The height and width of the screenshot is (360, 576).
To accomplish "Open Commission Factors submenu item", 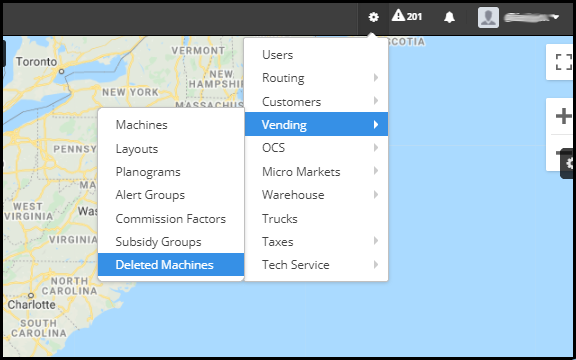I will [171, 219].
